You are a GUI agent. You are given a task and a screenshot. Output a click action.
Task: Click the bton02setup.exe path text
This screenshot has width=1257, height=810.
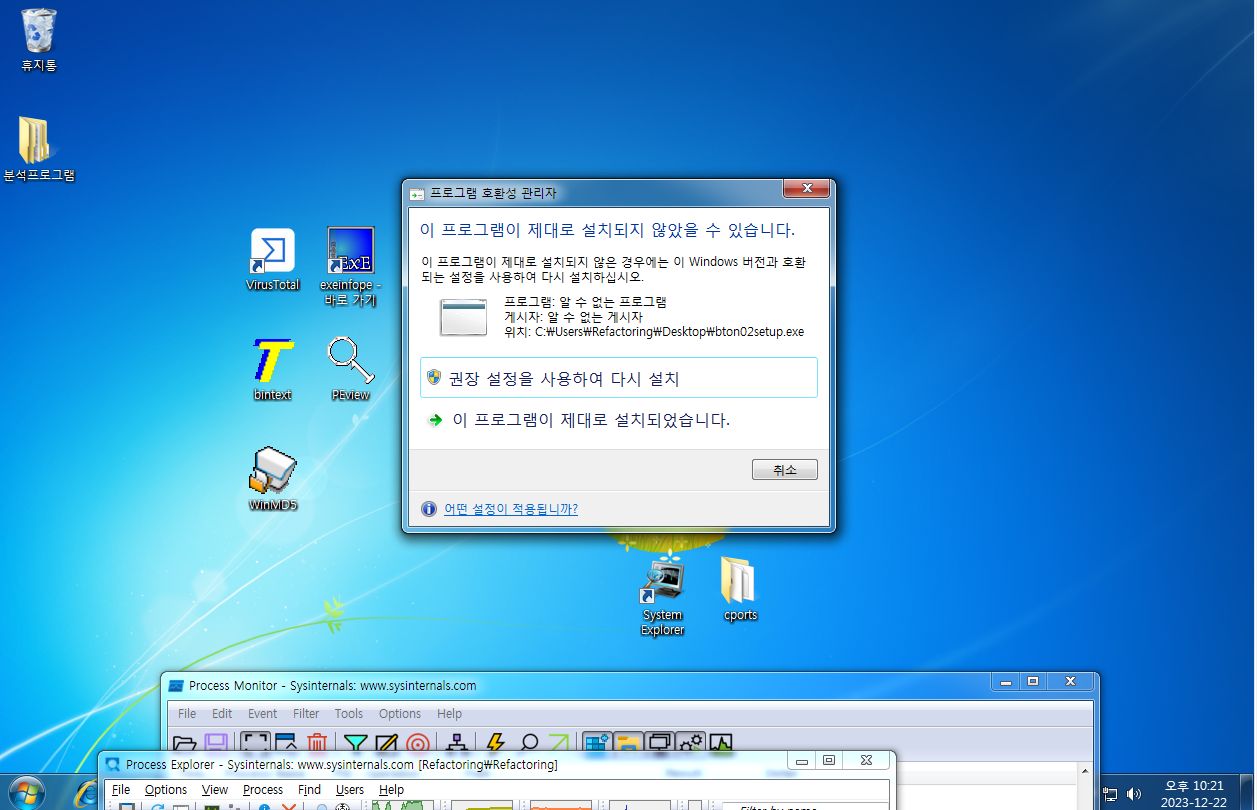point(669,332)
